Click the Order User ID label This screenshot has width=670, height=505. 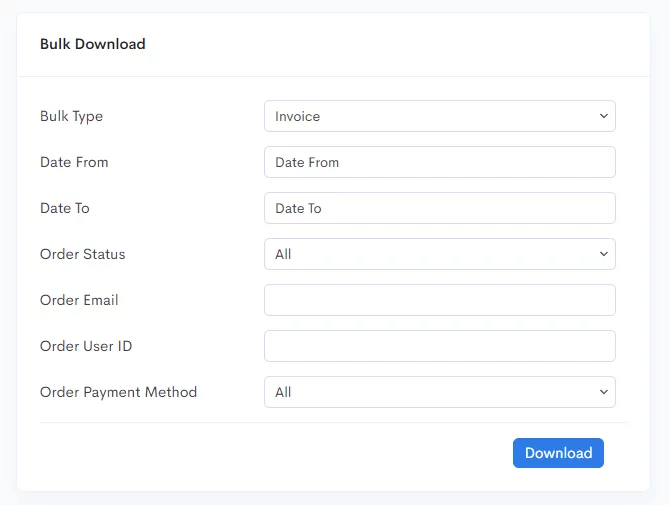pyautogui.click(x=86, y=346)
